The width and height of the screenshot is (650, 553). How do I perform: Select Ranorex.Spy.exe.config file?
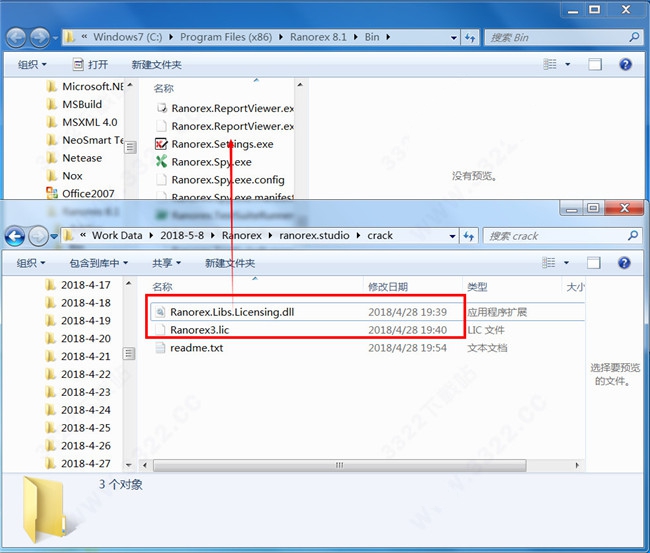click(228, 180)
